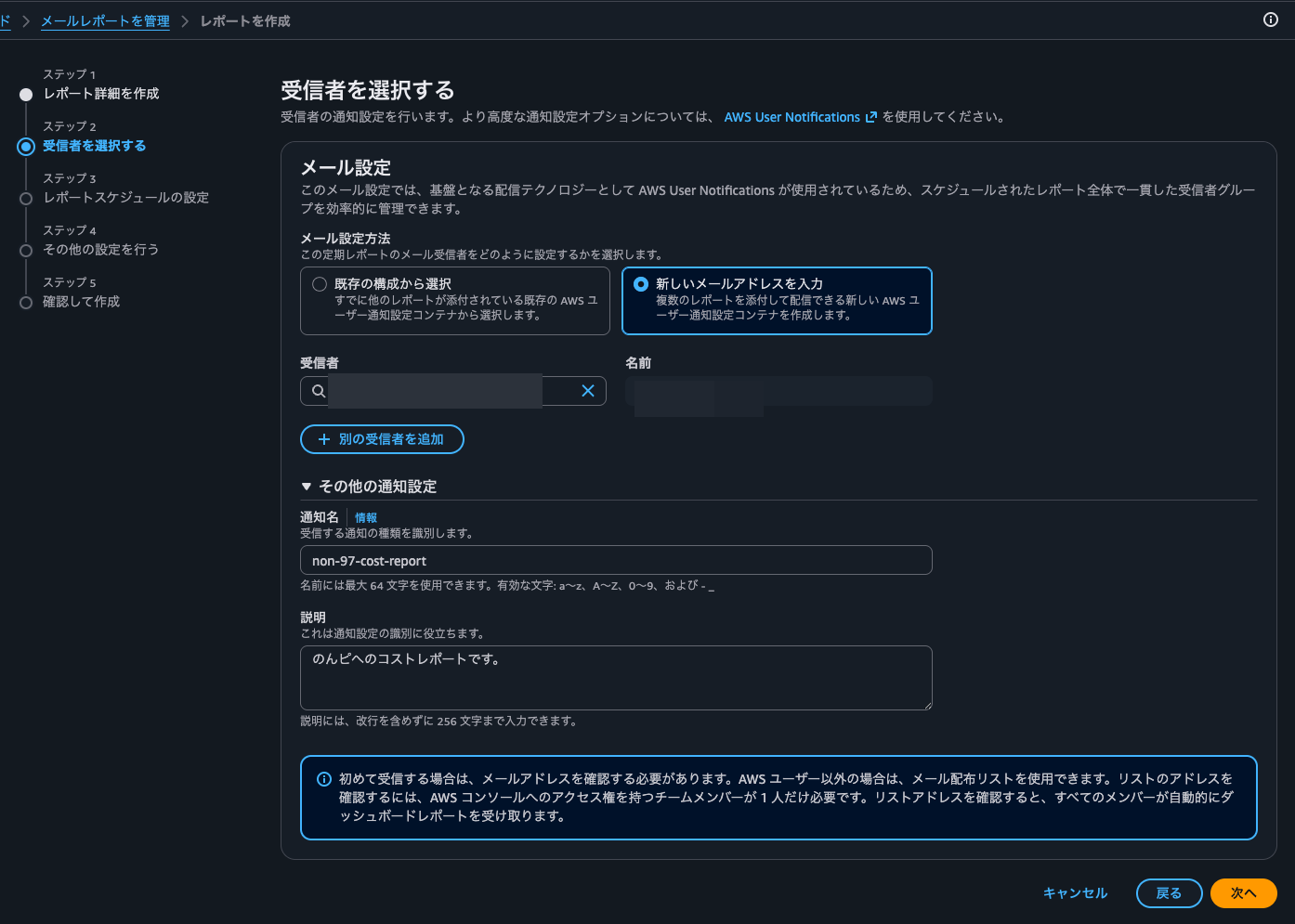Image resolution: width=1295 pixels, height=924 pixels.
Task: Edit the non-97-cost-report notification name field
Action: click(x=616, y=560)
